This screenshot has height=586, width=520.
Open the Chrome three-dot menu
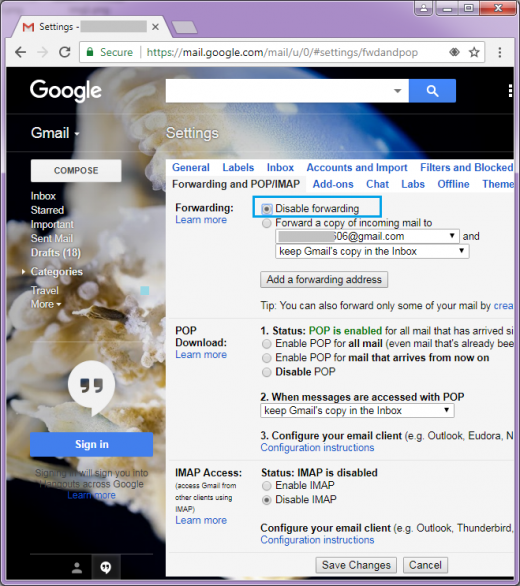499,52
